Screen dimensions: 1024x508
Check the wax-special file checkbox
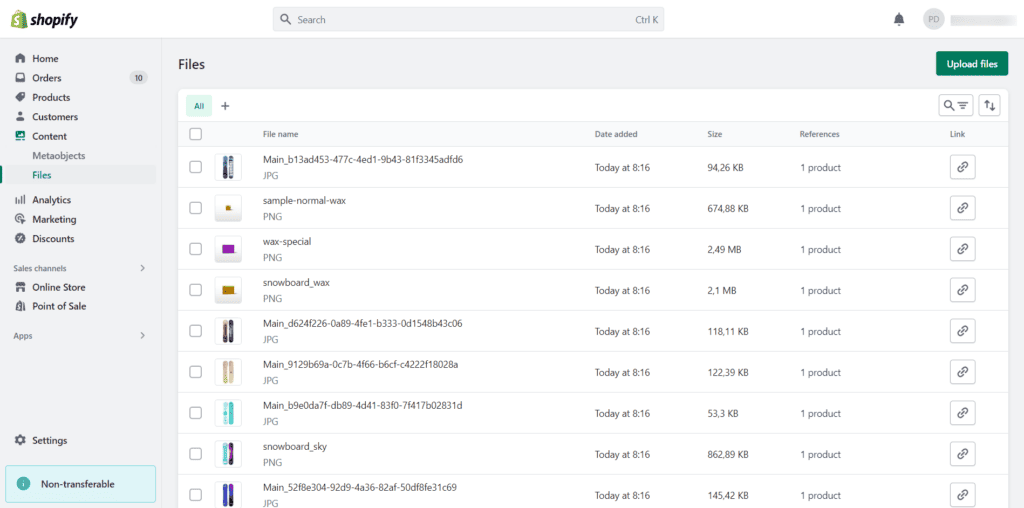[x=196, y=249]
